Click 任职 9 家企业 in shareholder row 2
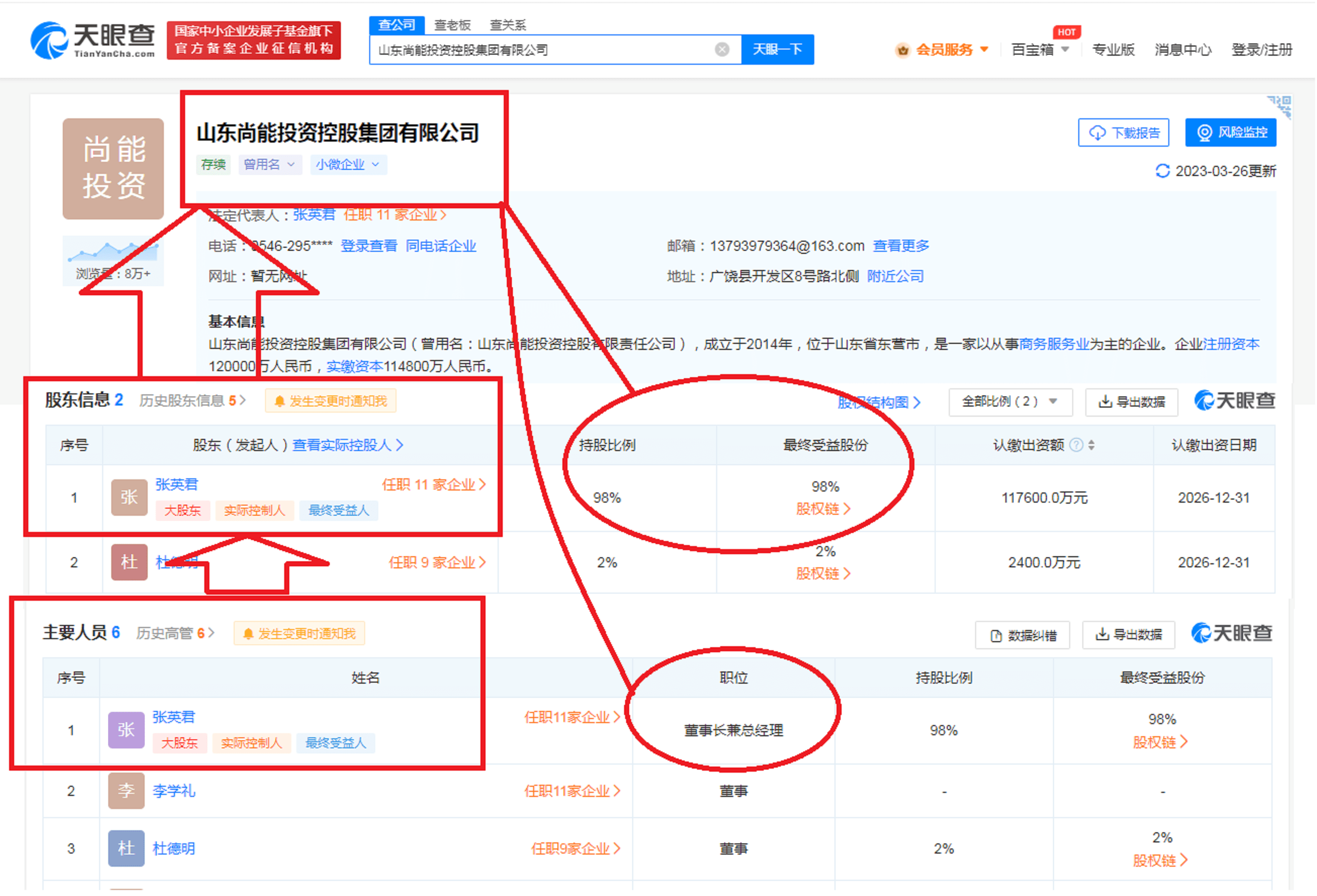Screen dimensions: 1317x896 [438, 563]
